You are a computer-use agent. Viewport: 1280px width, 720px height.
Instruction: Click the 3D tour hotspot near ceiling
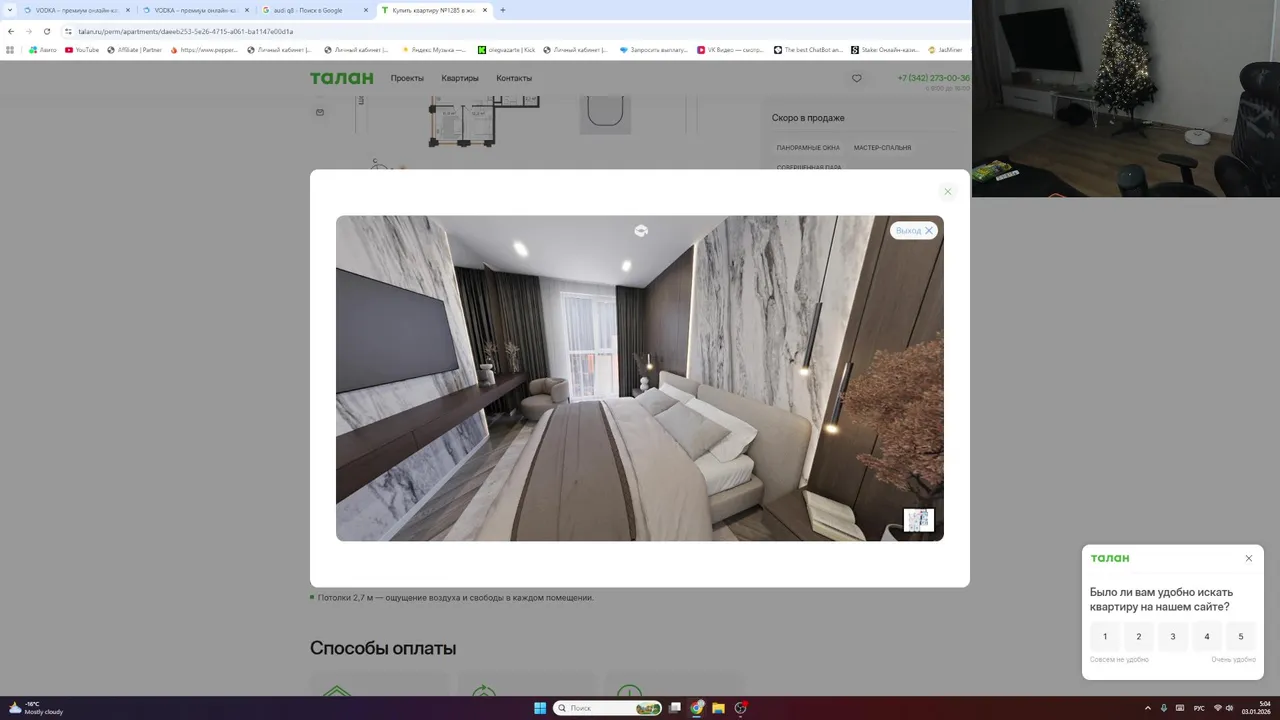coord(641,231)
